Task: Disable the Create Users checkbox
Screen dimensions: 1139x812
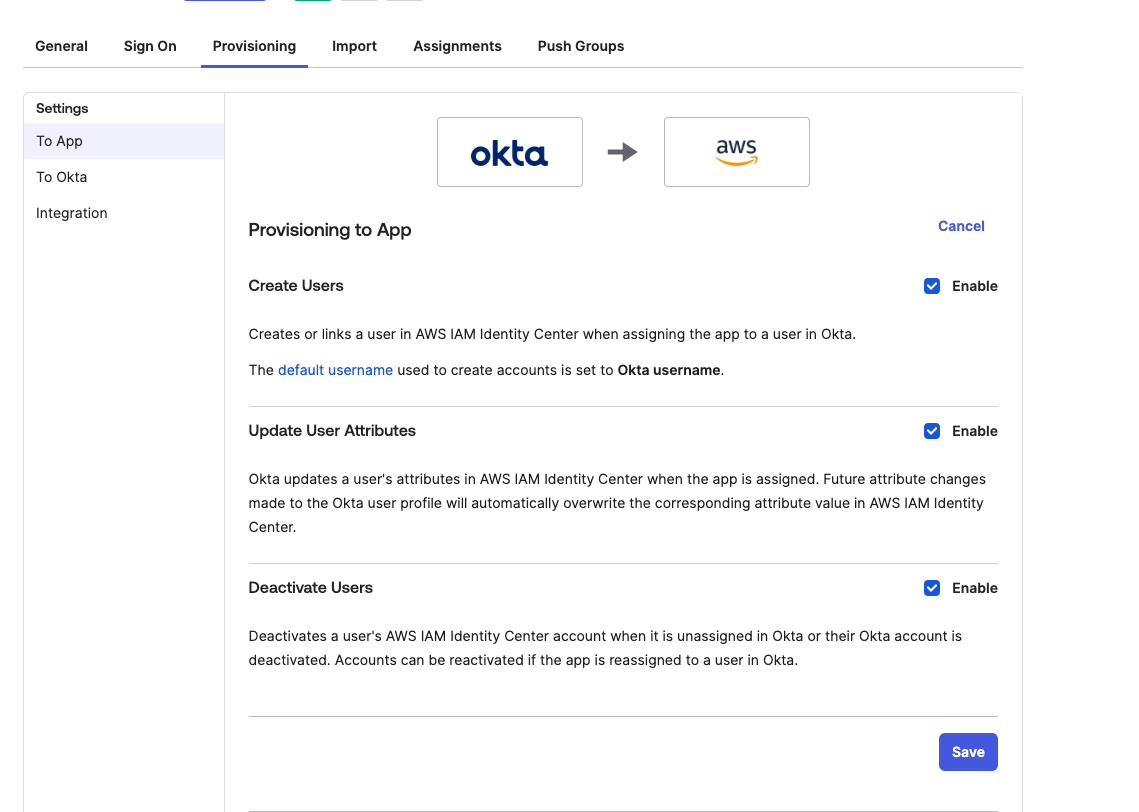Action: click(931, 286)
